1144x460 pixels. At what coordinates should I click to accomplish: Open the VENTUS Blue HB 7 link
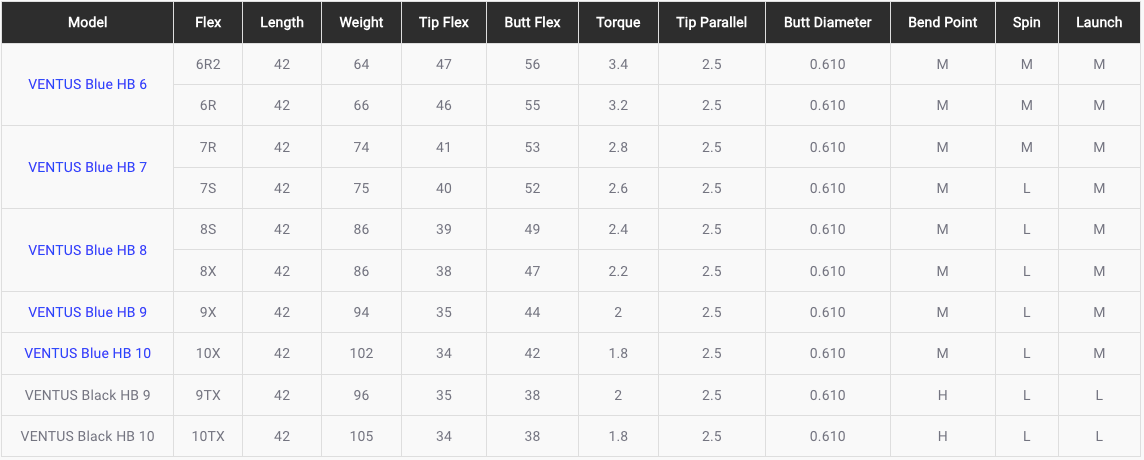(87, 167)
